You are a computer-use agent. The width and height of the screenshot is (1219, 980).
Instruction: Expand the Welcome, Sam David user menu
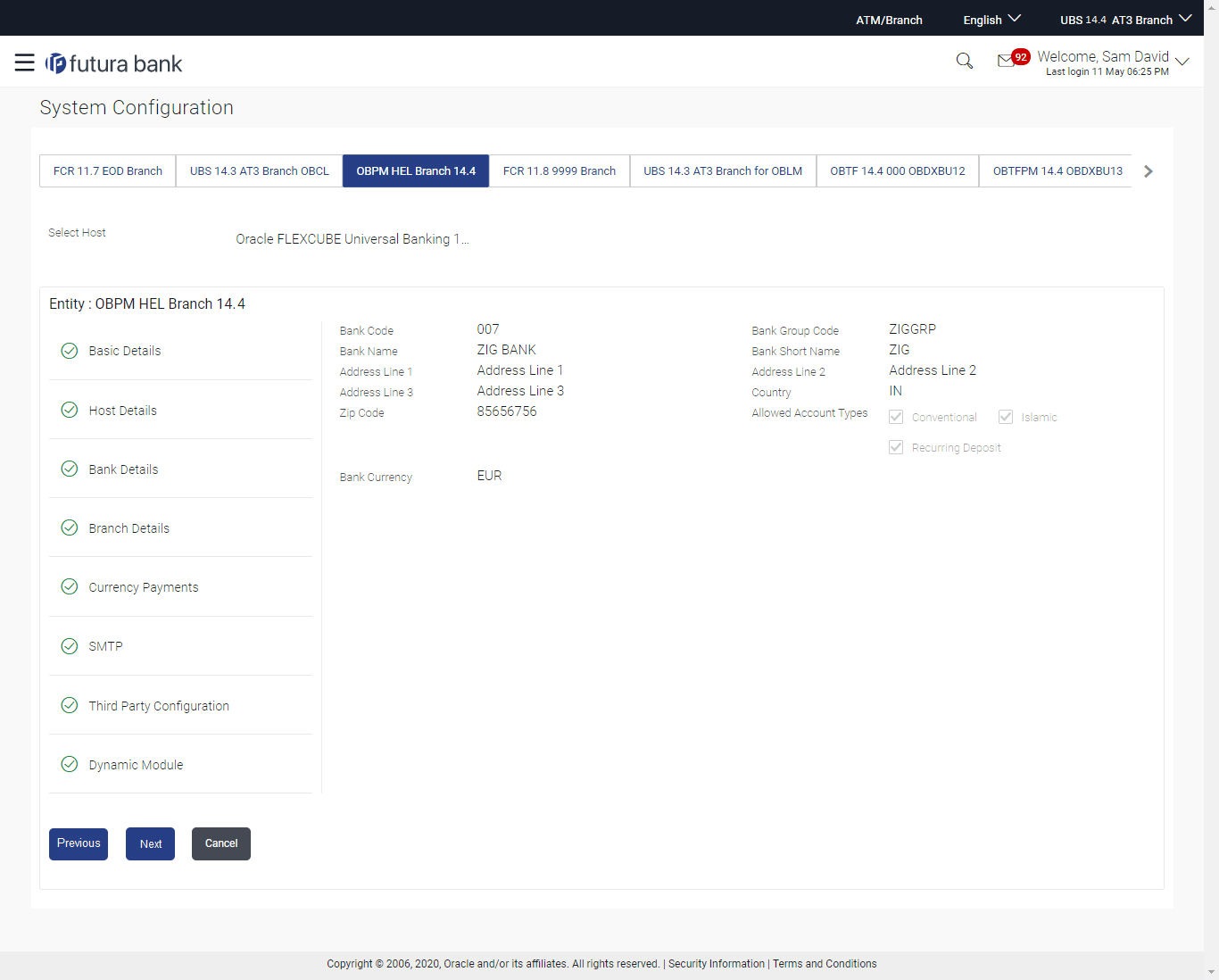(1113, 62)
